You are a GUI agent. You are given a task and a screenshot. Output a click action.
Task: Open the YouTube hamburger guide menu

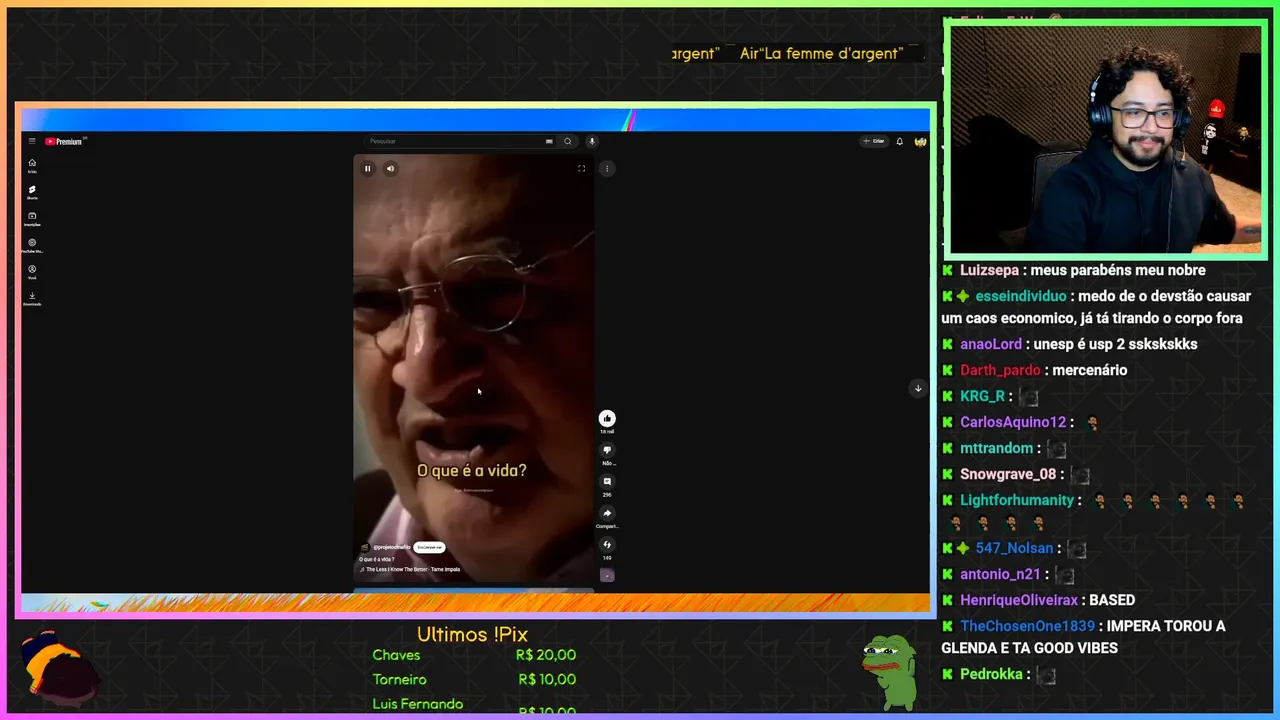click(x=32, y=141)
